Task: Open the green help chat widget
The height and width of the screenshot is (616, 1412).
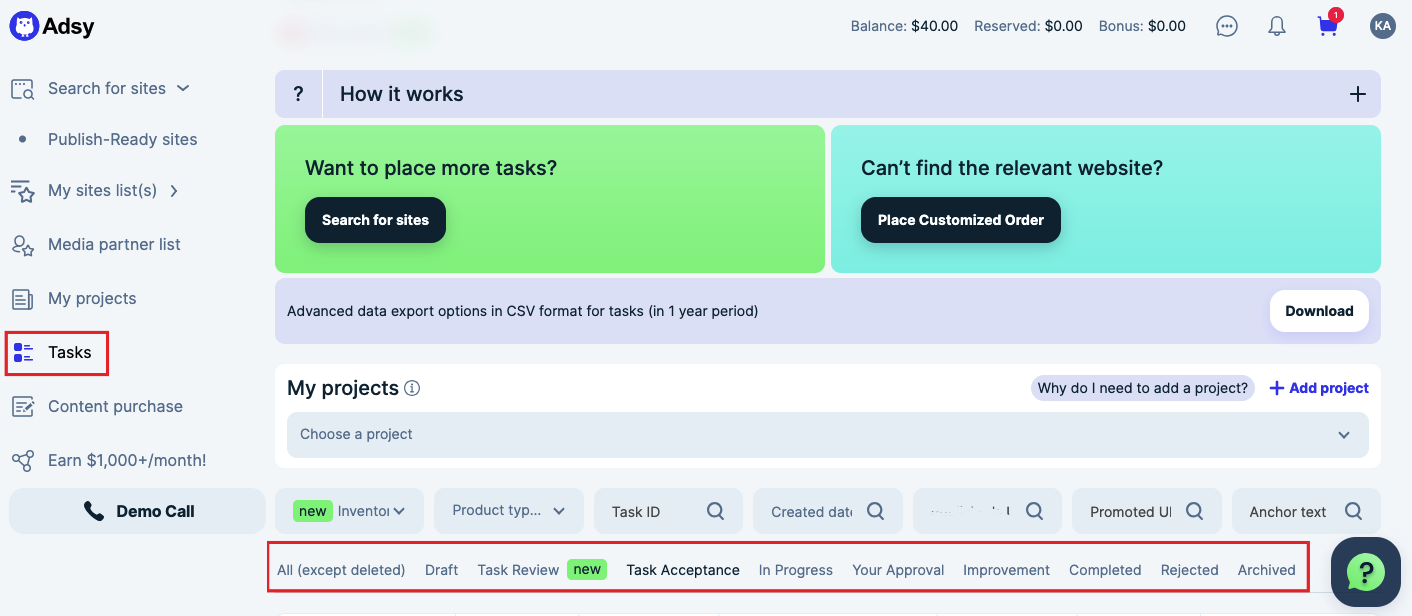Action: 1365,572
